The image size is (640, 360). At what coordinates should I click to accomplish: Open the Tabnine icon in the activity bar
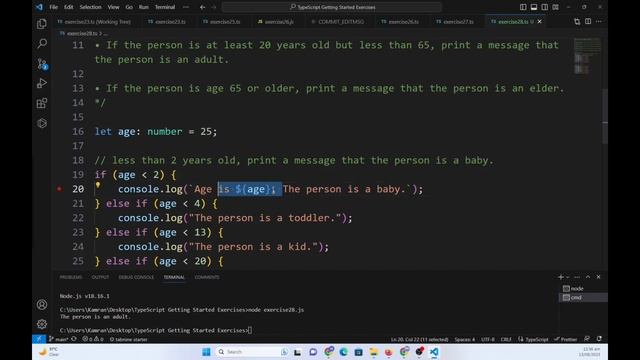coord(42,123)
